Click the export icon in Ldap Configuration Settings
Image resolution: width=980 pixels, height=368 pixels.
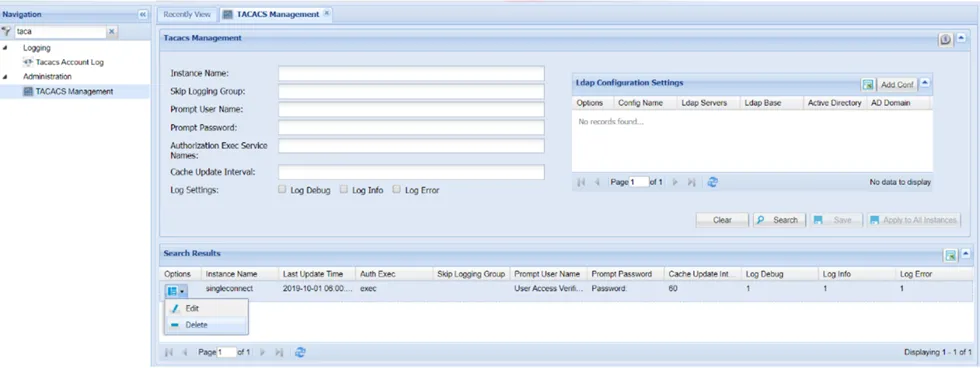[868, 84]
